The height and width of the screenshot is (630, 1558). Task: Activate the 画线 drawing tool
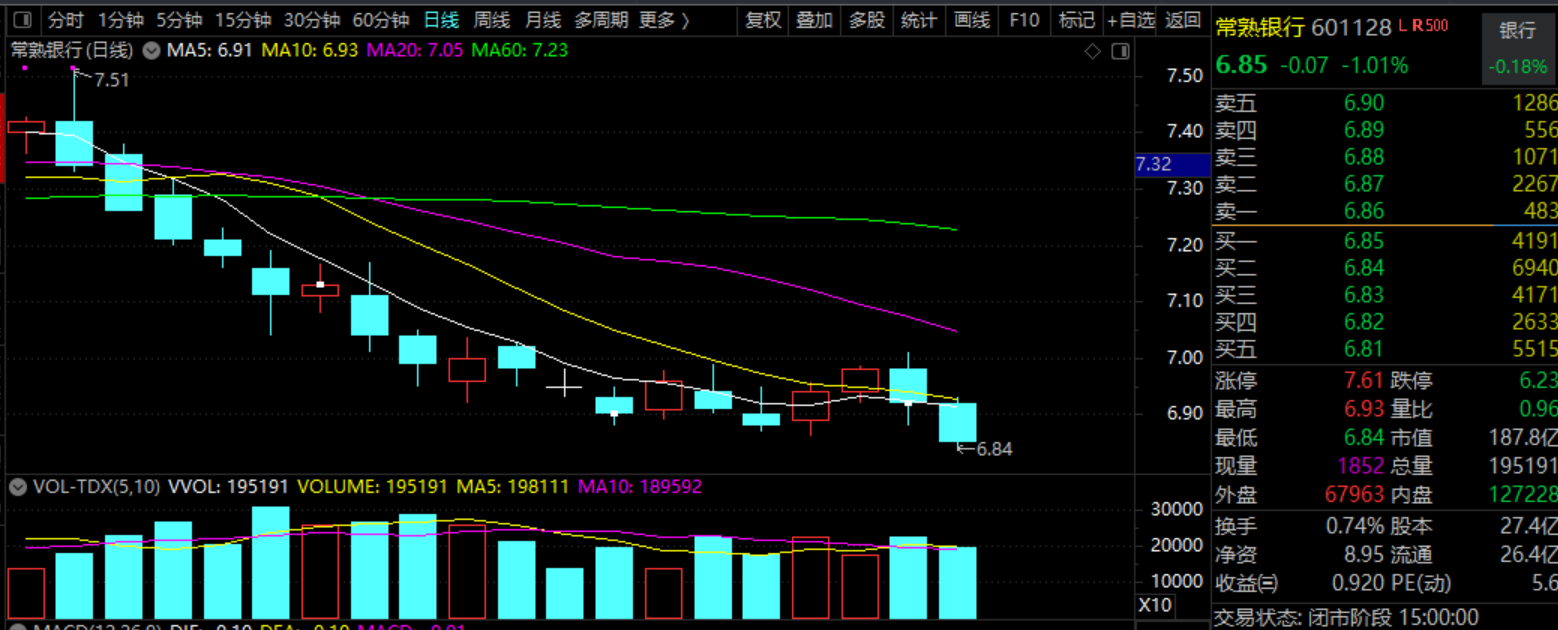point(972,20)
